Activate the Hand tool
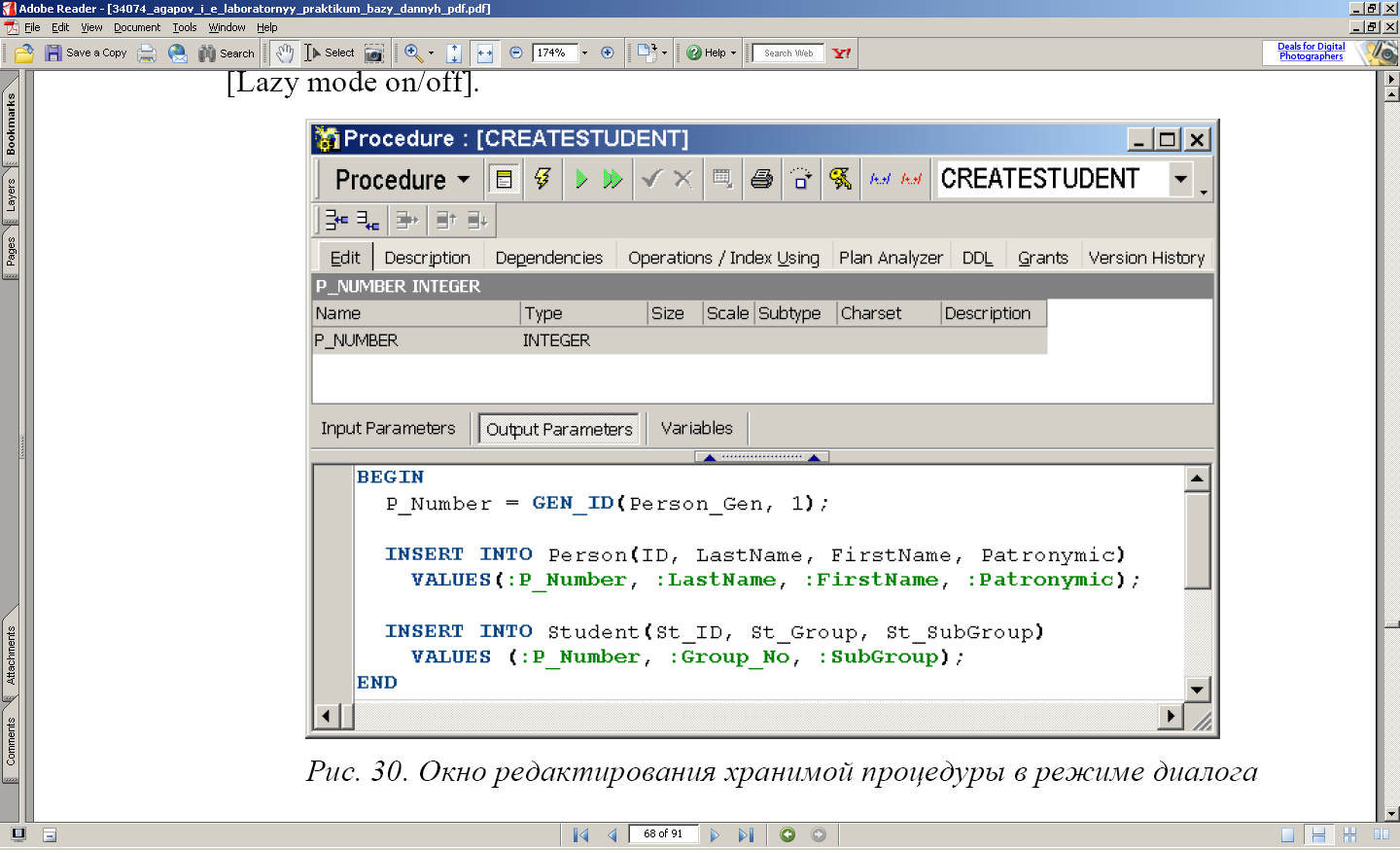The image size is (1400, 850). pos(285,53)
